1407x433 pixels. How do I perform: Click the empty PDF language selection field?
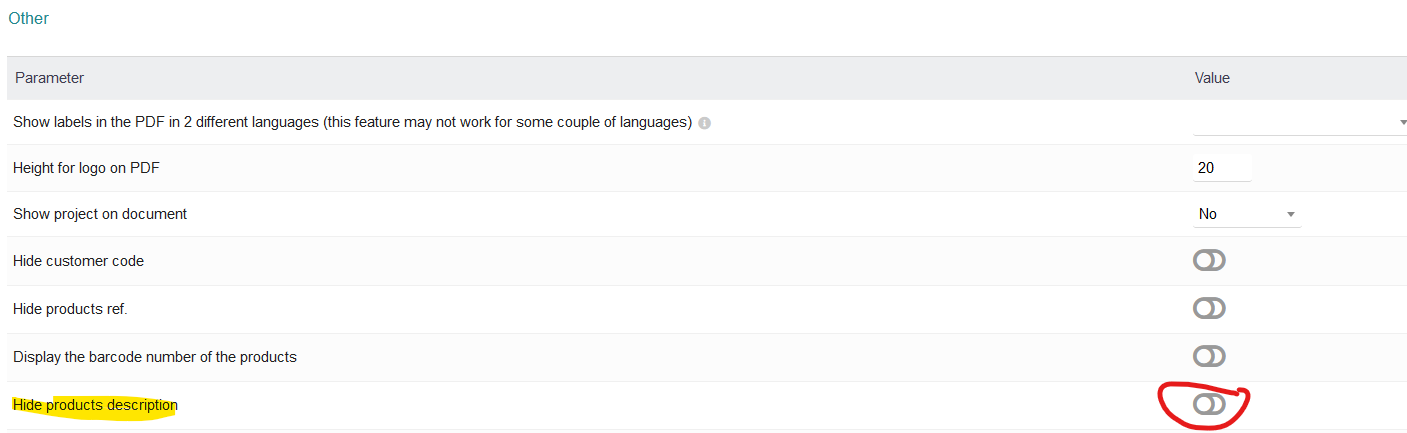coord(1295,122)
